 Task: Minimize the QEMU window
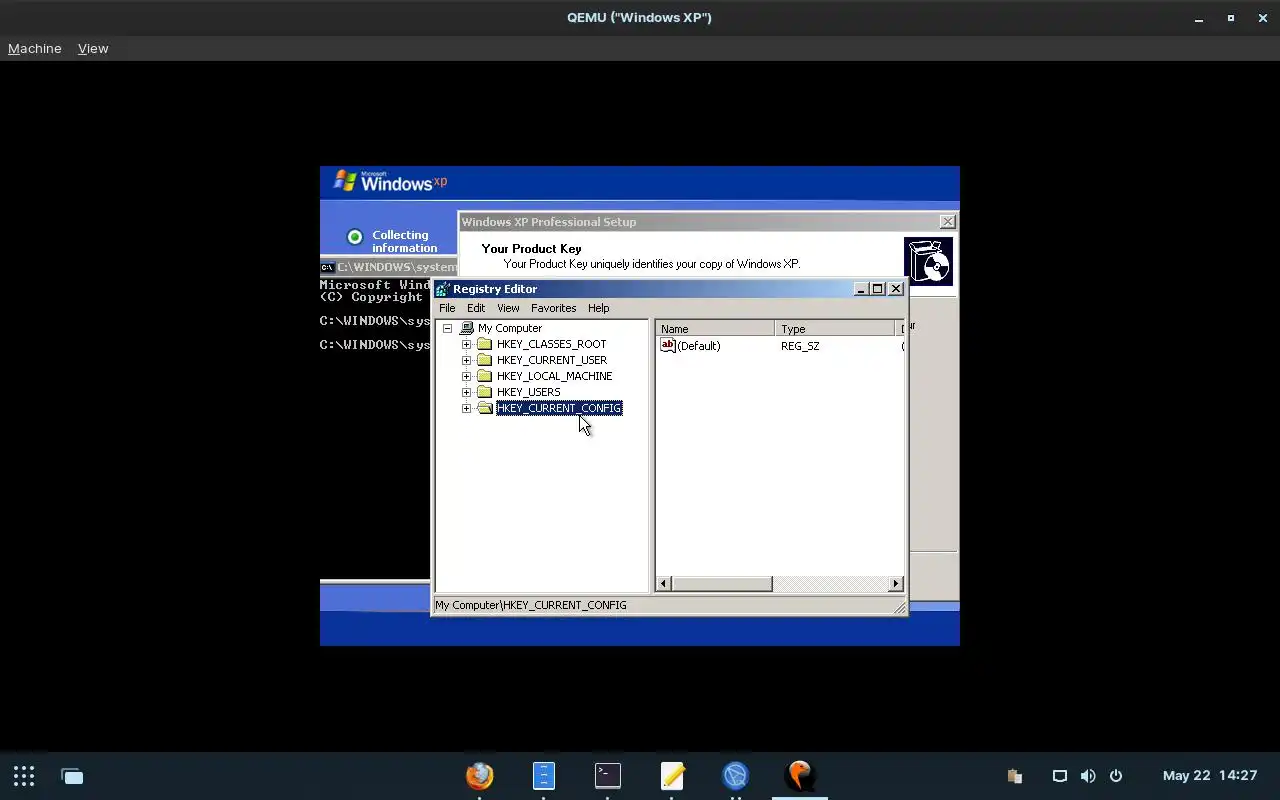pos(1199,18)
